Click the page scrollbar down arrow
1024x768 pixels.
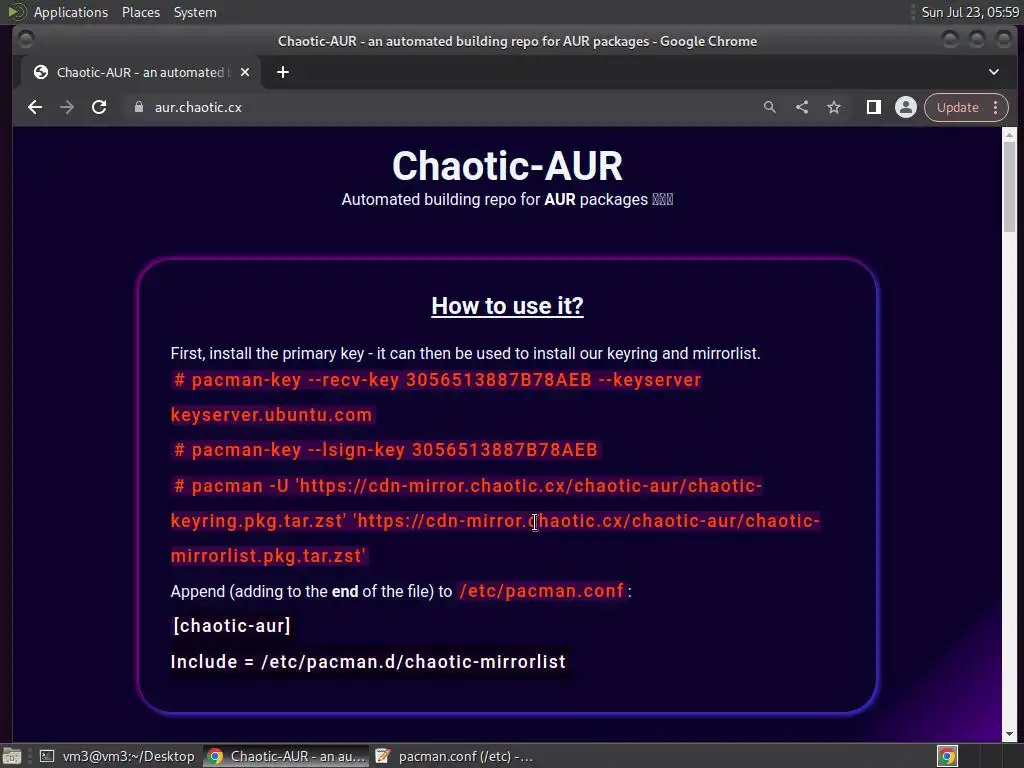pyautogui.click(x=1009, y=734)
